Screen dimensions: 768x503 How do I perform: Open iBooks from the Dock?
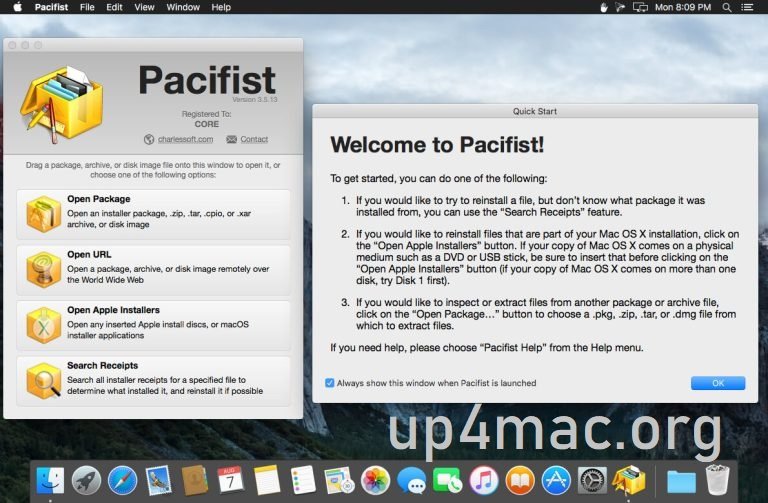520,480
